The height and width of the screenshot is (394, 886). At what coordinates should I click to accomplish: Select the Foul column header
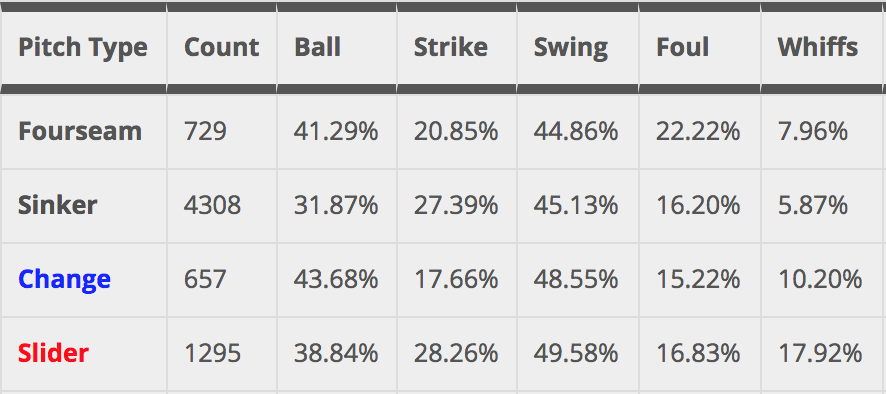(x=683, y=47)
